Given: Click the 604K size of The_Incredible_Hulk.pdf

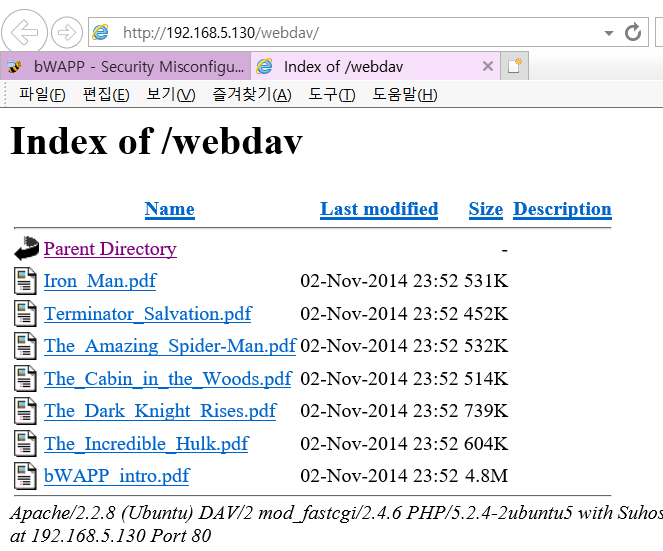Looking at the screenshot, I should coord(486,444).
